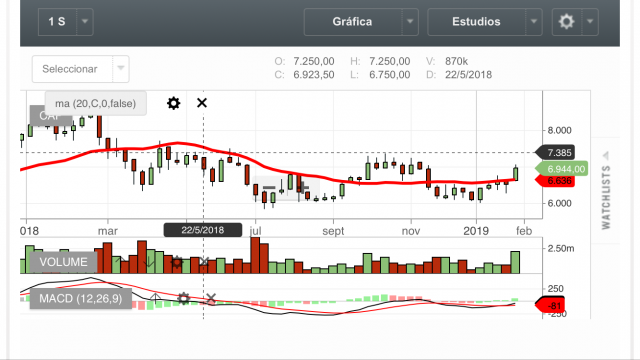Open VOLUME panel settings gear
This screenshot has height=360, width=640.
coord(177,262)
